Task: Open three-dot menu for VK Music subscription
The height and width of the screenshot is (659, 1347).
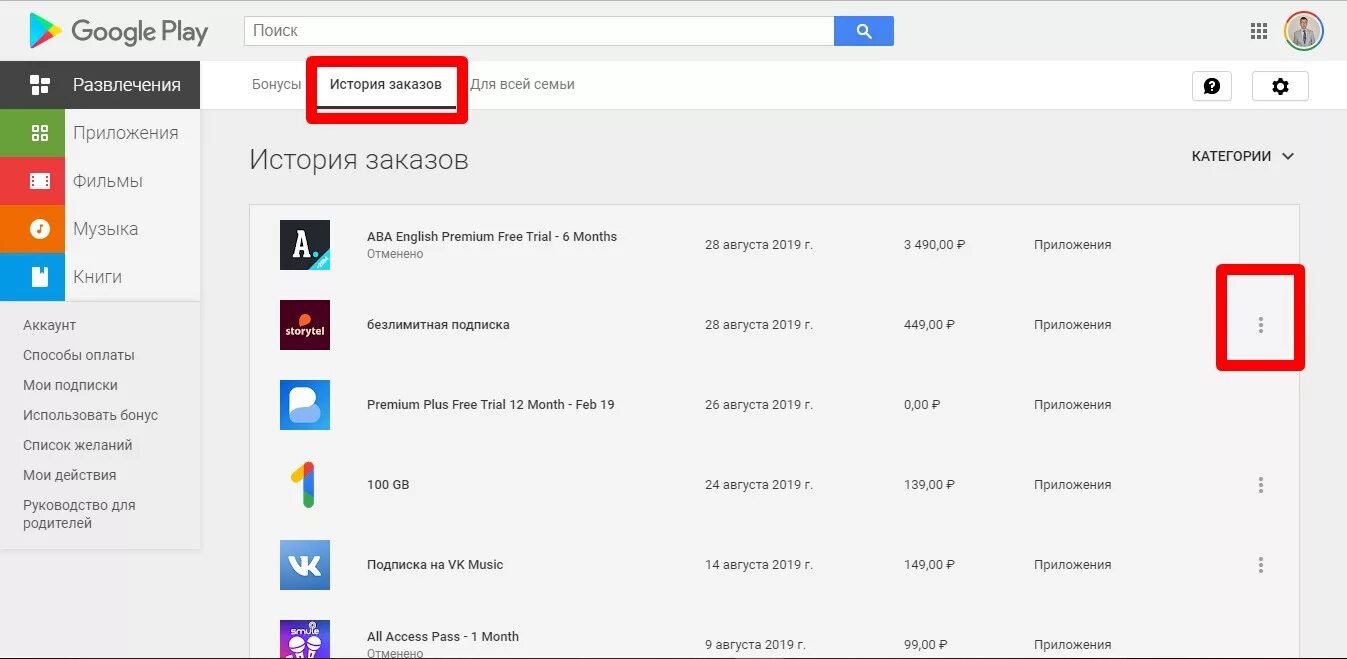Action: (x=1260, y=565)
